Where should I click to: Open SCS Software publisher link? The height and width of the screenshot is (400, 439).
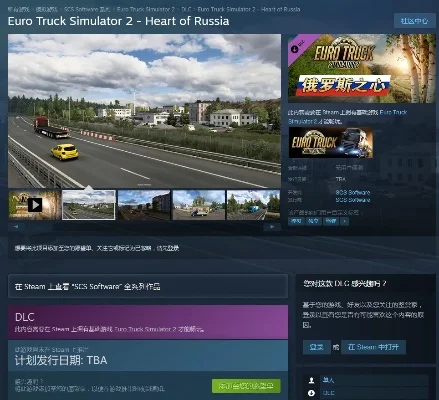pyautogui.click(x=353, y=200)
